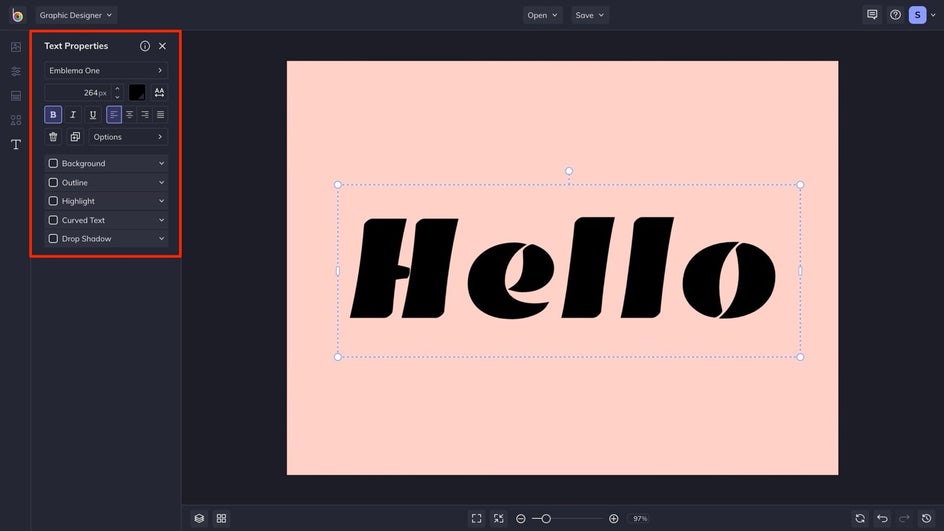Open the feedback chat icon
Screen dimensions: 944x531
(x=872, y=15)
